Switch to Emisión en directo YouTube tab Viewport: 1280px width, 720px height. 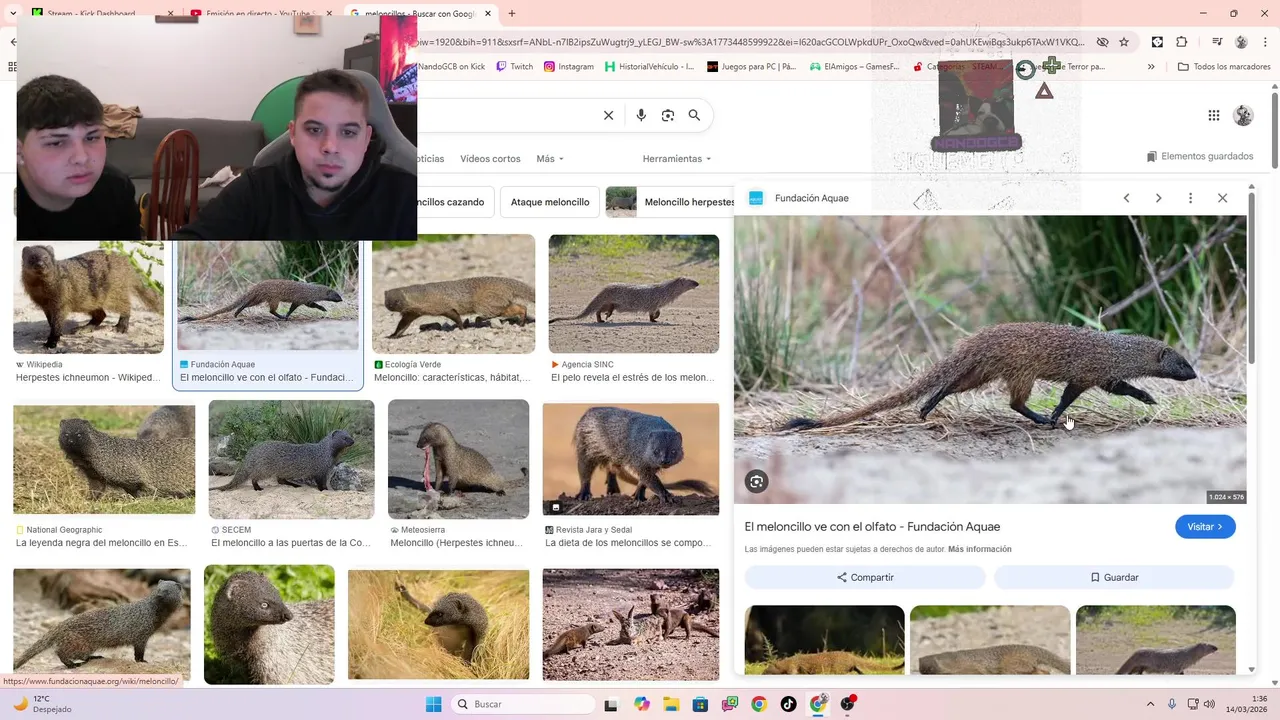[259, 14]
